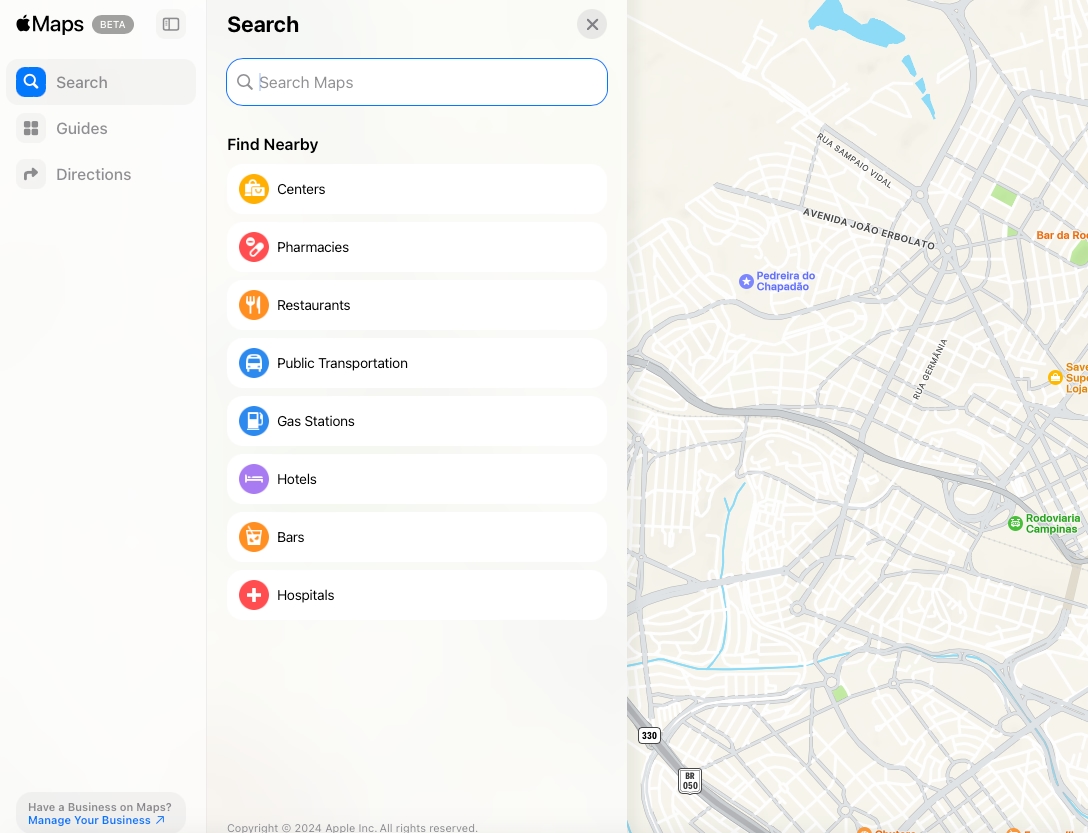
Task: Toggle the sidebar collapse control
Action: pyautogui.click(x=170, y=24)
